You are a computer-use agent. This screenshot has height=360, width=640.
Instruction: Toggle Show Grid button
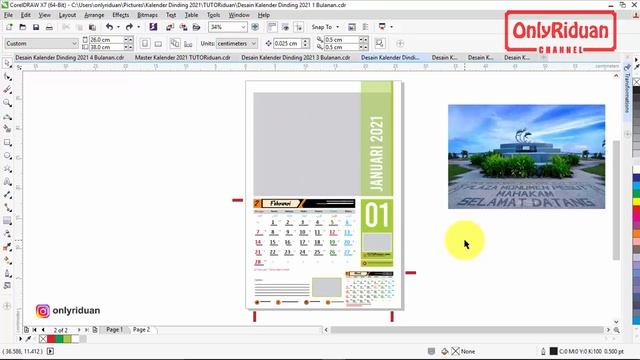285,27
